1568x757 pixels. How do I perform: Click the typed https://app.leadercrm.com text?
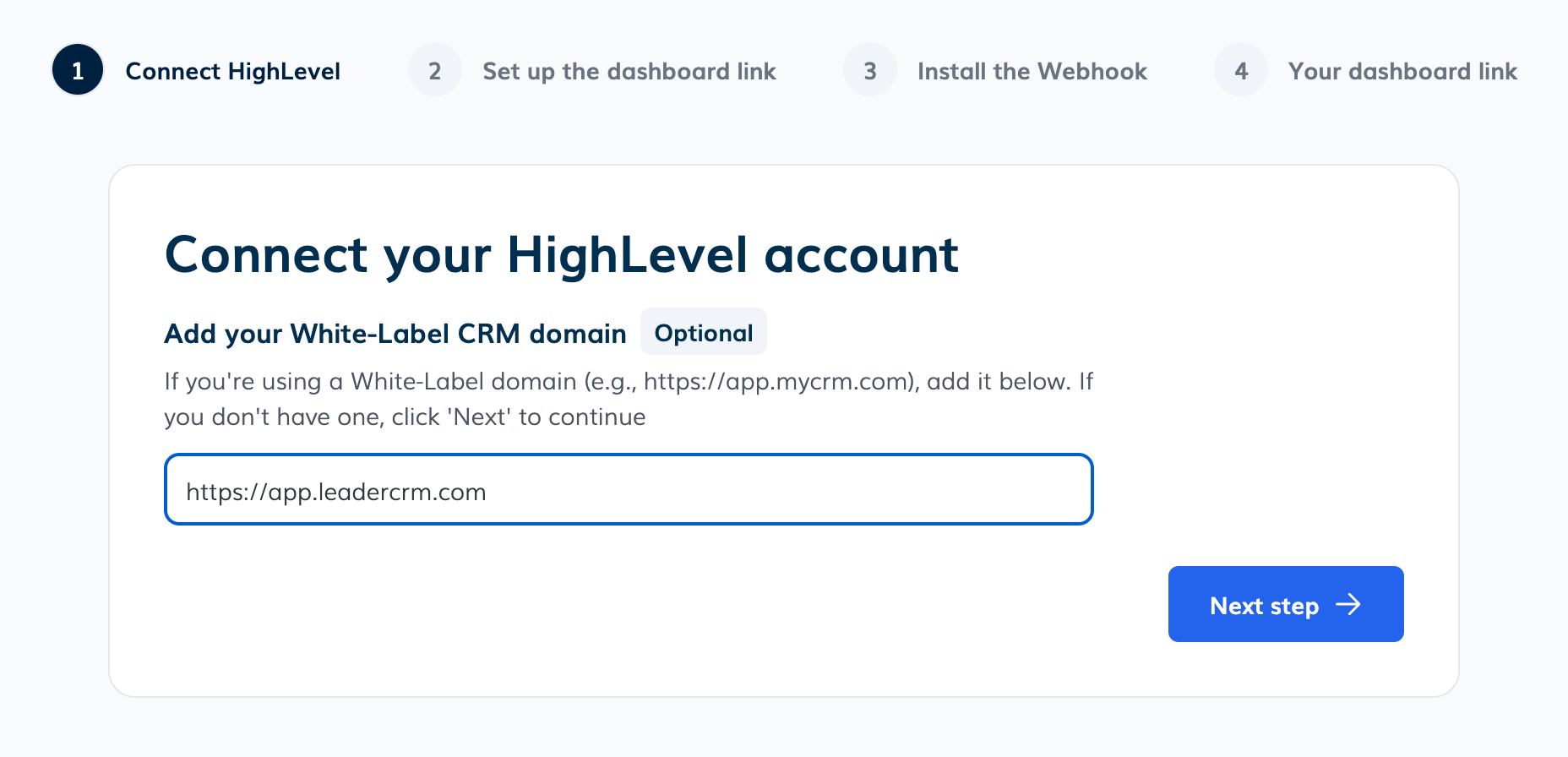335,492
